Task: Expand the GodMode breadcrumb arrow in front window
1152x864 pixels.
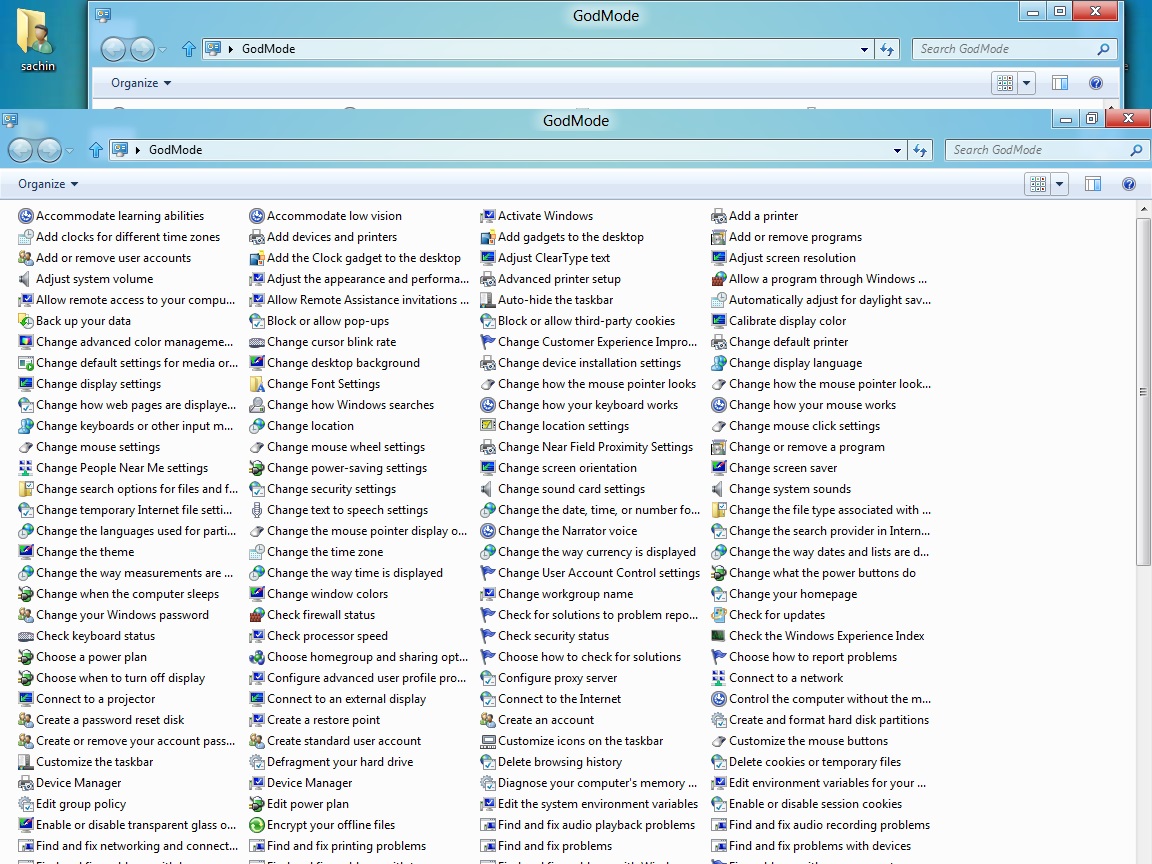Action: tap(137, 150)
